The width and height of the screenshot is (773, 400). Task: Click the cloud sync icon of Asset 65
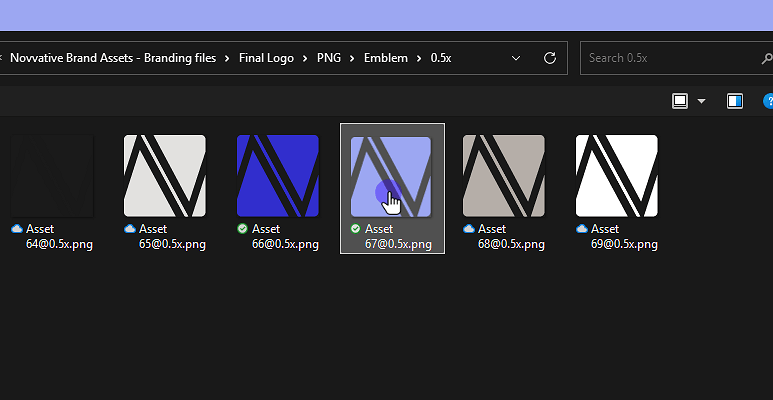[130, 229]
